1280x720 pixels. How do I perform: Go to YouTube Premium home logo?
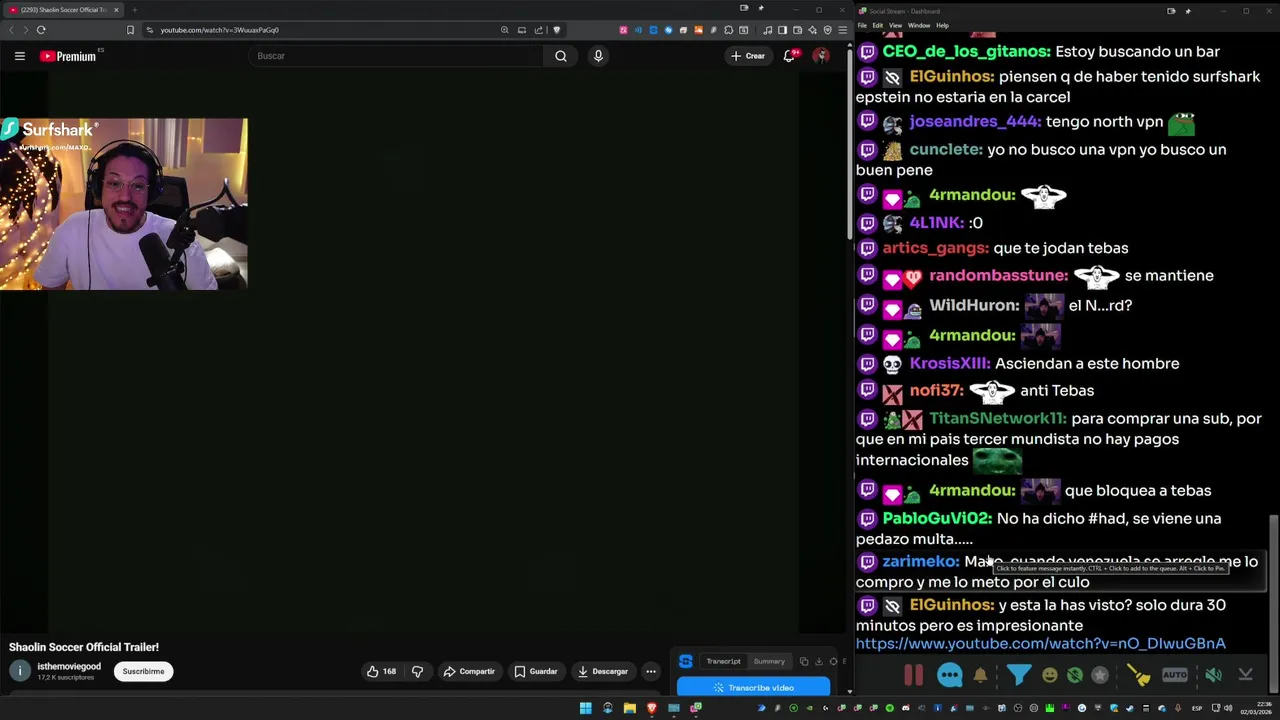tap(68, 56)
